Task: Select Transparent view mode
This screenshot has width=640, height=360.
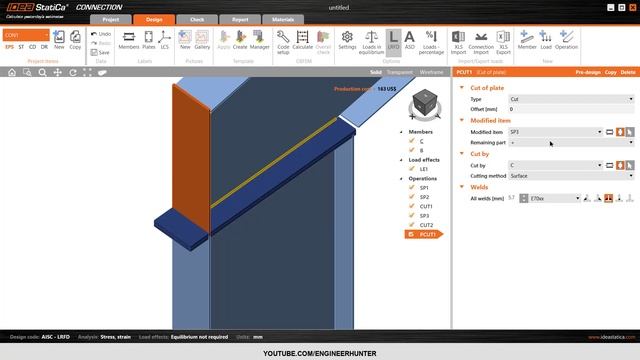Action: 400,72
